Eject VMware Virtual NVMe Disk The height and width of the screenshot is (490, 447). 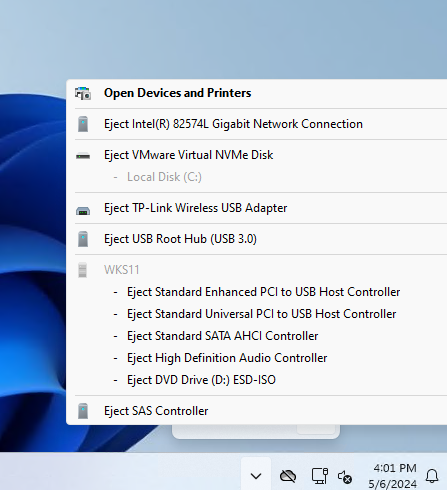coord(188,155)
